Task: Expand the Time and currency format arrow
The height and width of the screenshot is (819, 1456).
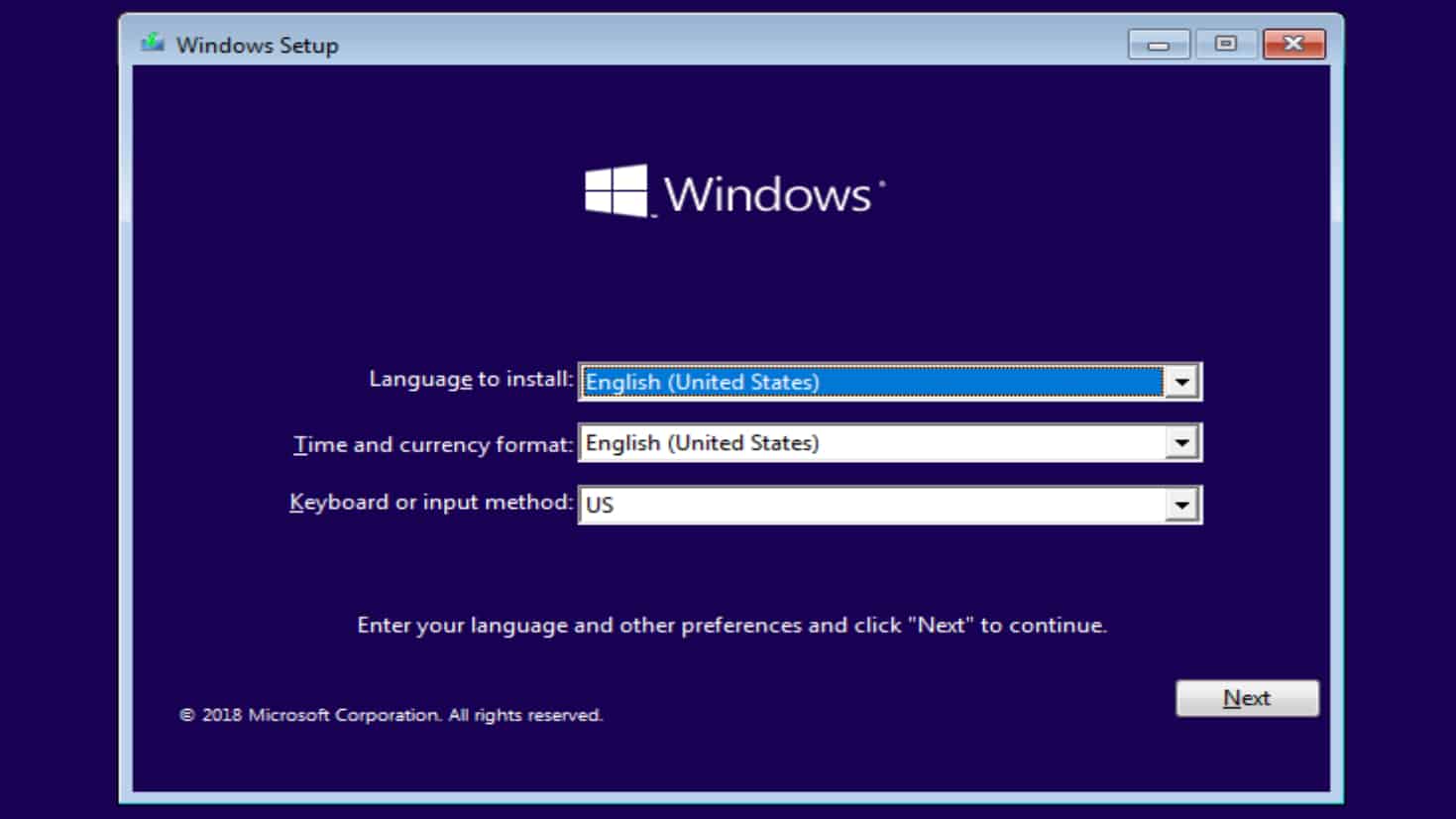Action: coord(1181,443)
